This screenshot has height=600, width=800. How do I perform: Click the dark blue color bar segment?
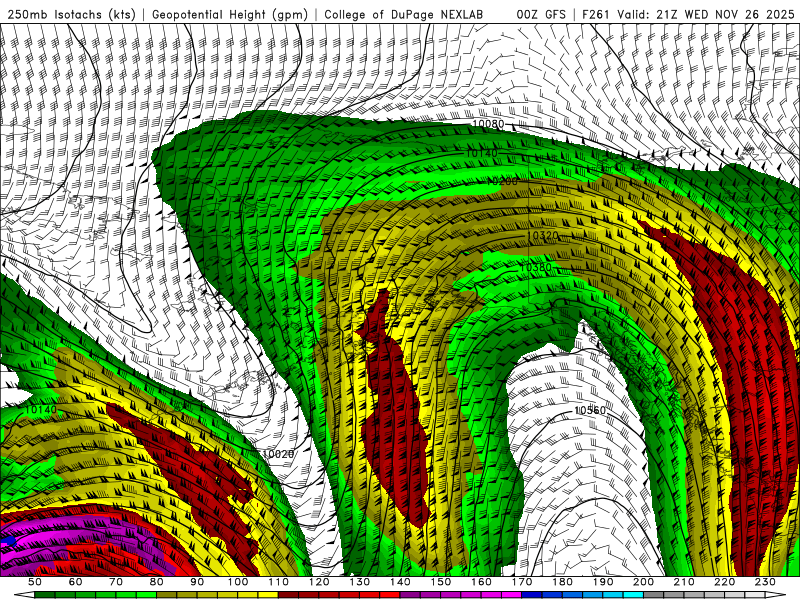click(532, 595)
